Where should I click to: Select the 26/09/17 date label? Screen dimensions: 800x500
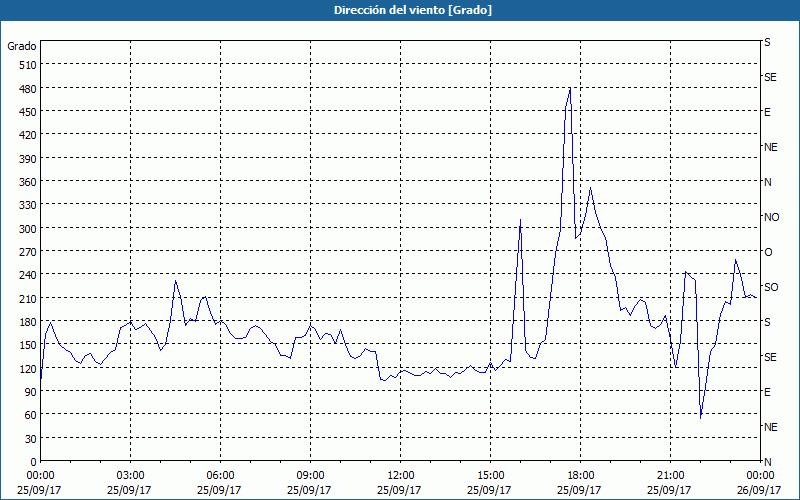click(759, 490)
